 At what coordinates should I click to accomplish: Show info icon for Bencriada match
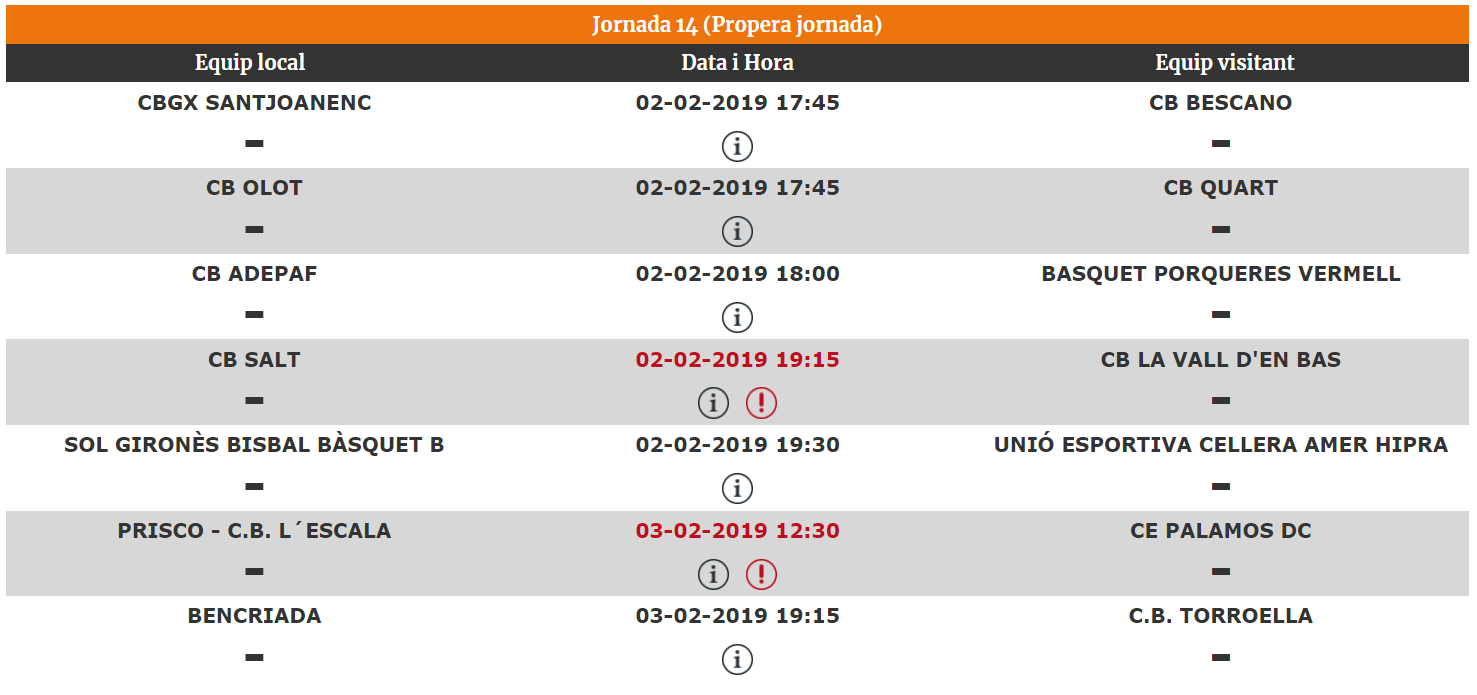(737, 660)
